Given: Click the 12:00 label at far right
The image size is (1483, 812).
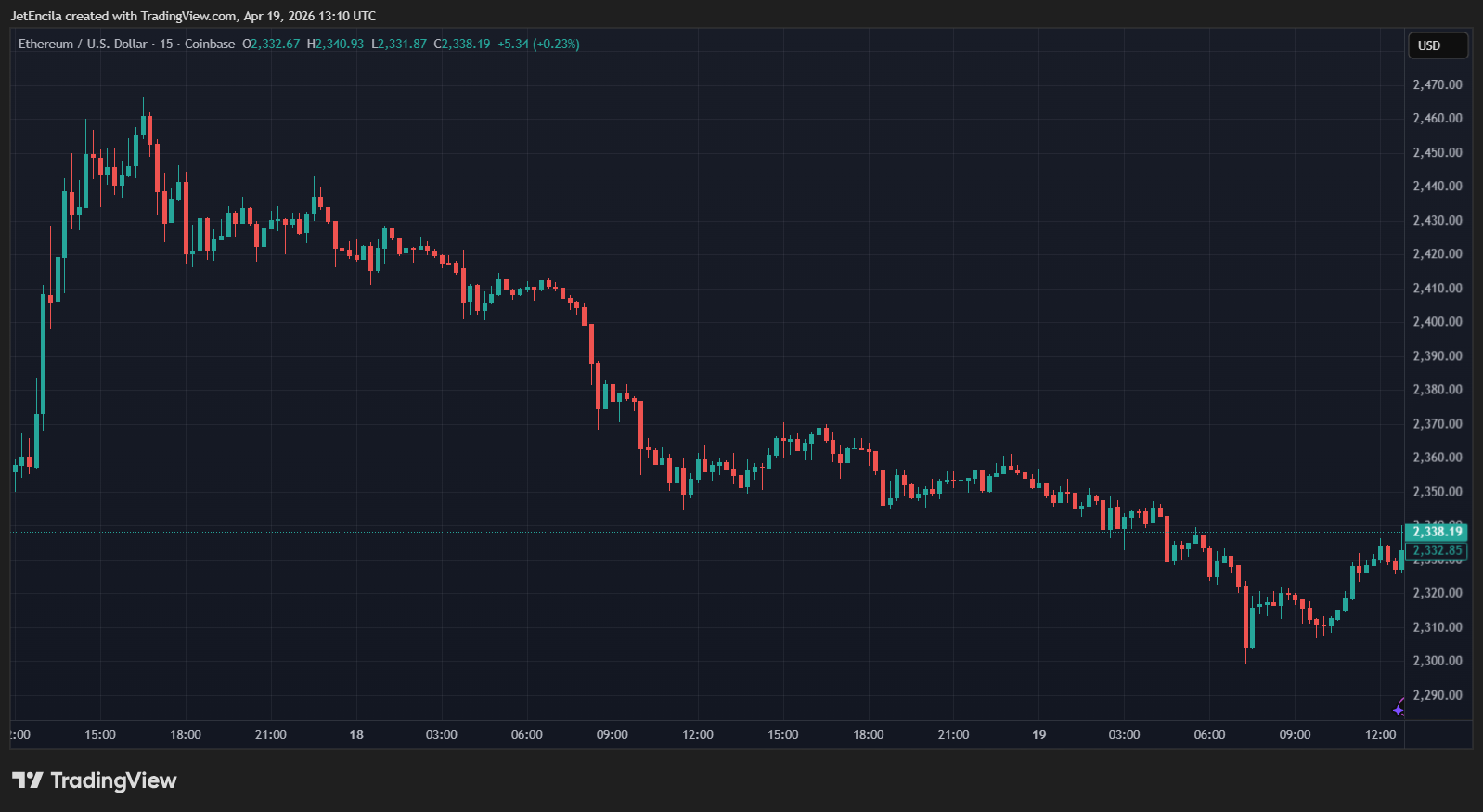Looking at the screenshot, I should 1380,734.
